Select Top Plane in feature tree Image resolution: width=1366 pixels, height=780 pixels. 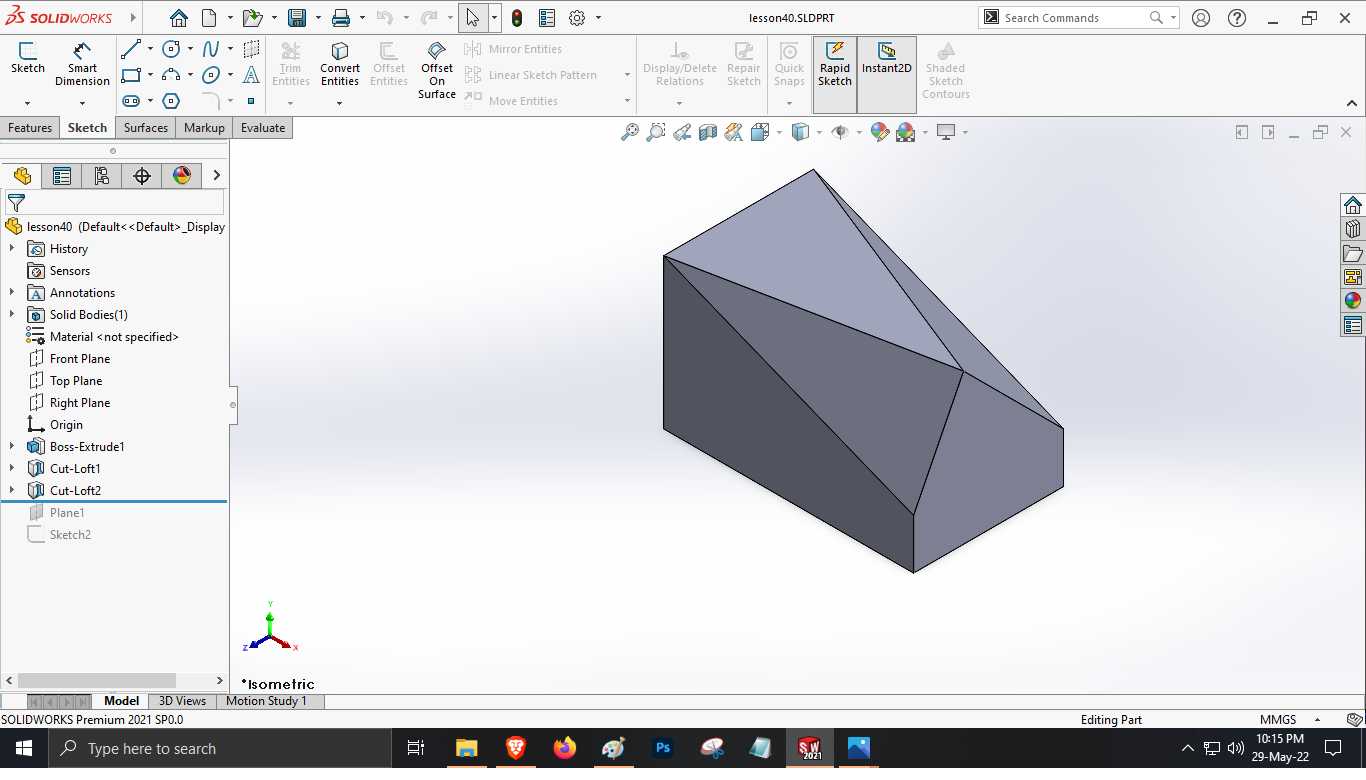point(76,381)
